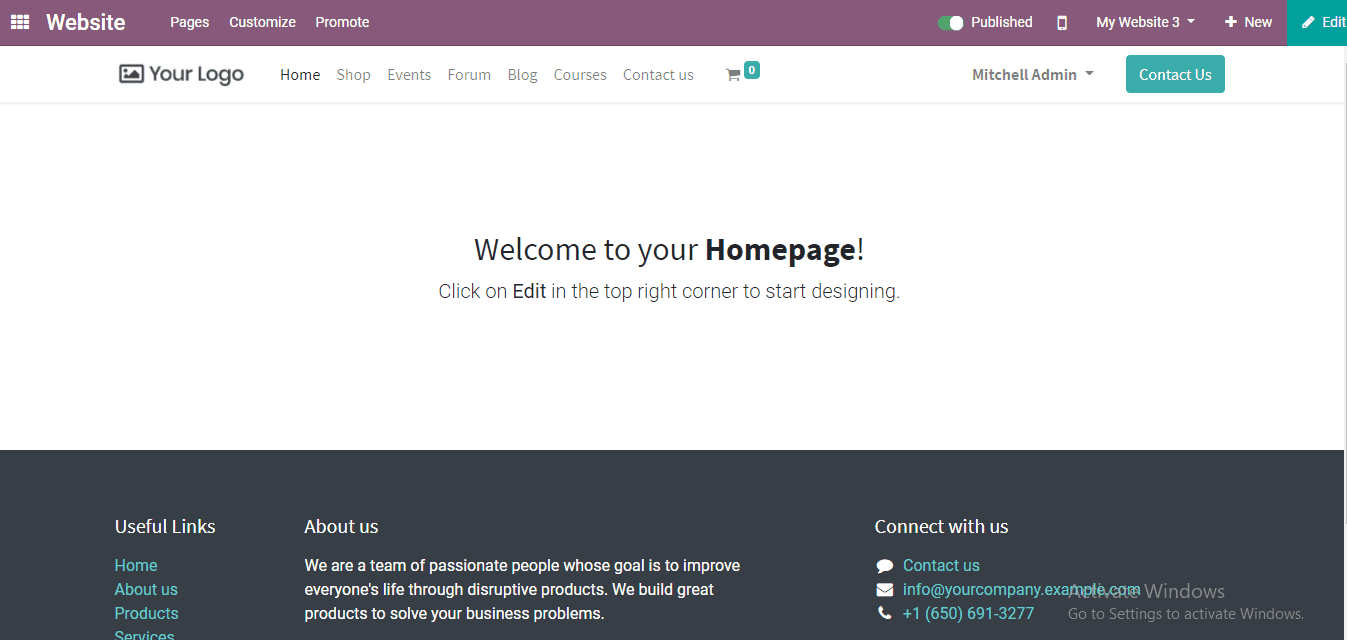Click the speech bubble icon beside Contact us

click(884, 566)
